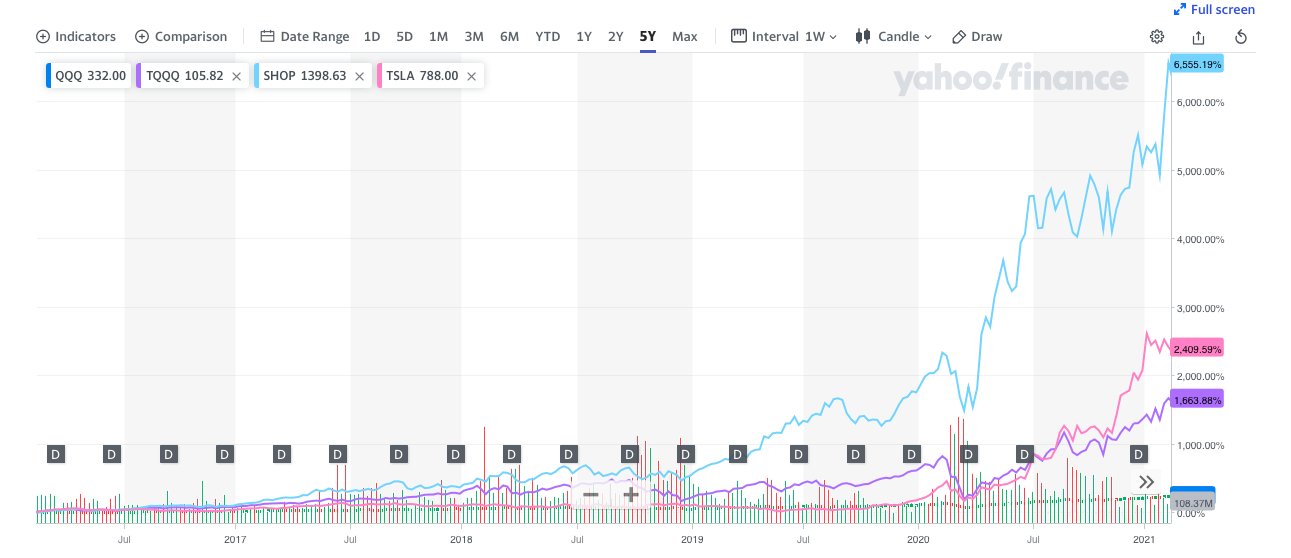Click the 5,000.00% axis label
The width and height of the screenshot is (1291, 558).
click(1200, 171)
